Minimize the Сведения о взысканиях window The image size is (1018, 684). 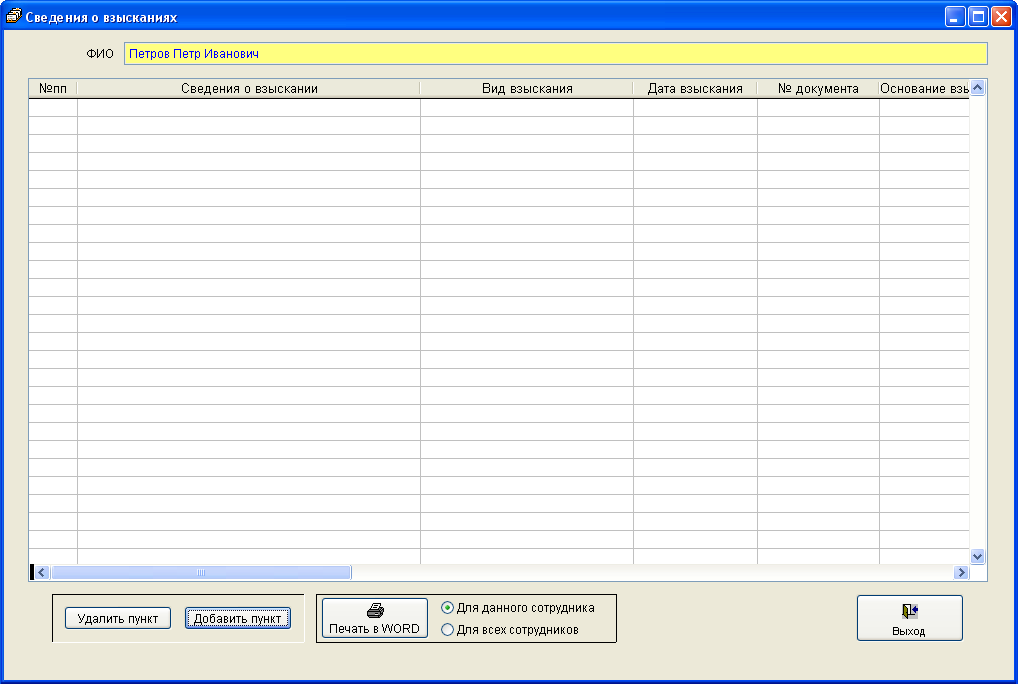tap(954, 16)
